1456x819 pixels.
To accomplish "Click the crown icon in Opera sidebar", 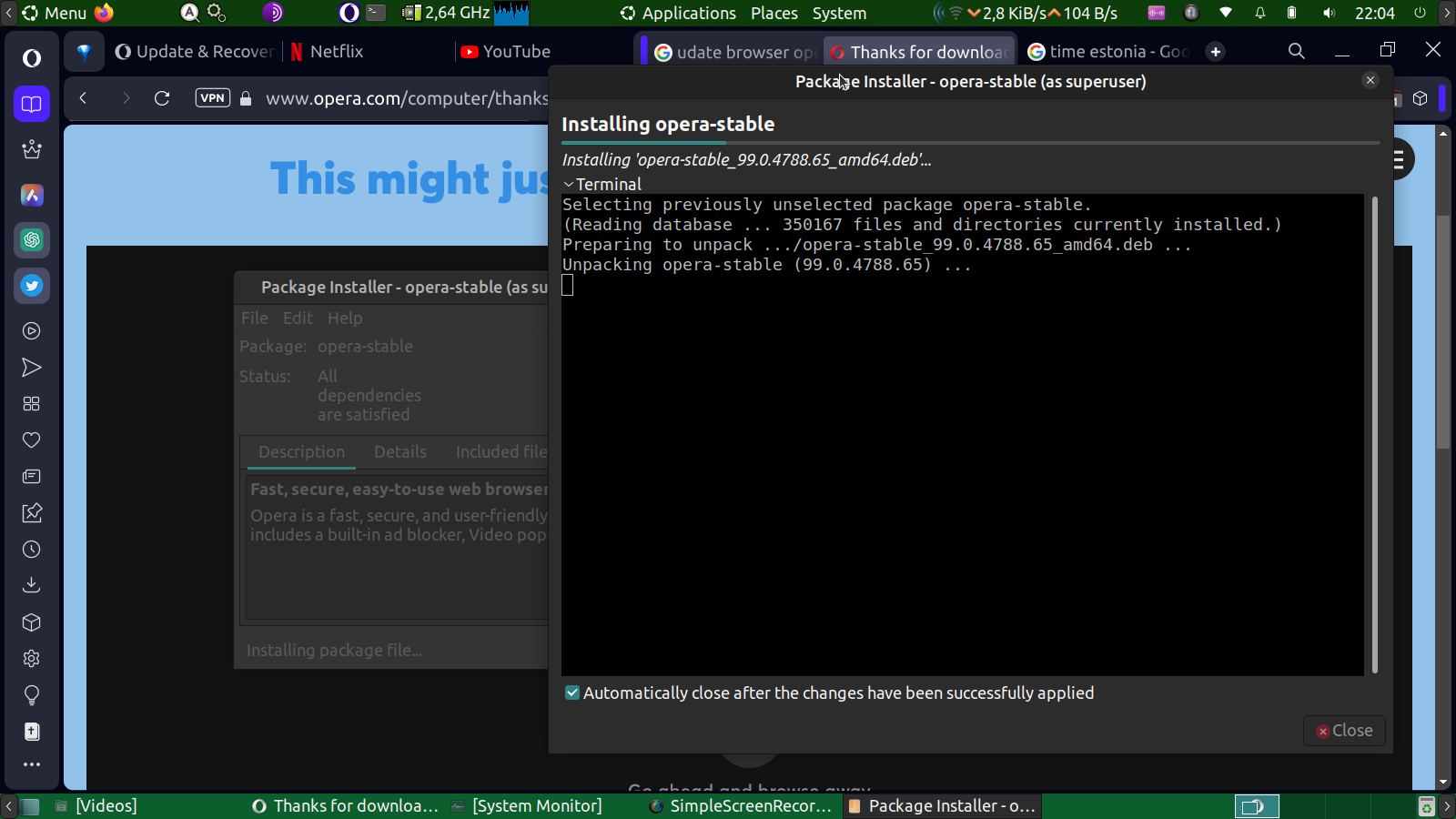I will tap(32, 149).
